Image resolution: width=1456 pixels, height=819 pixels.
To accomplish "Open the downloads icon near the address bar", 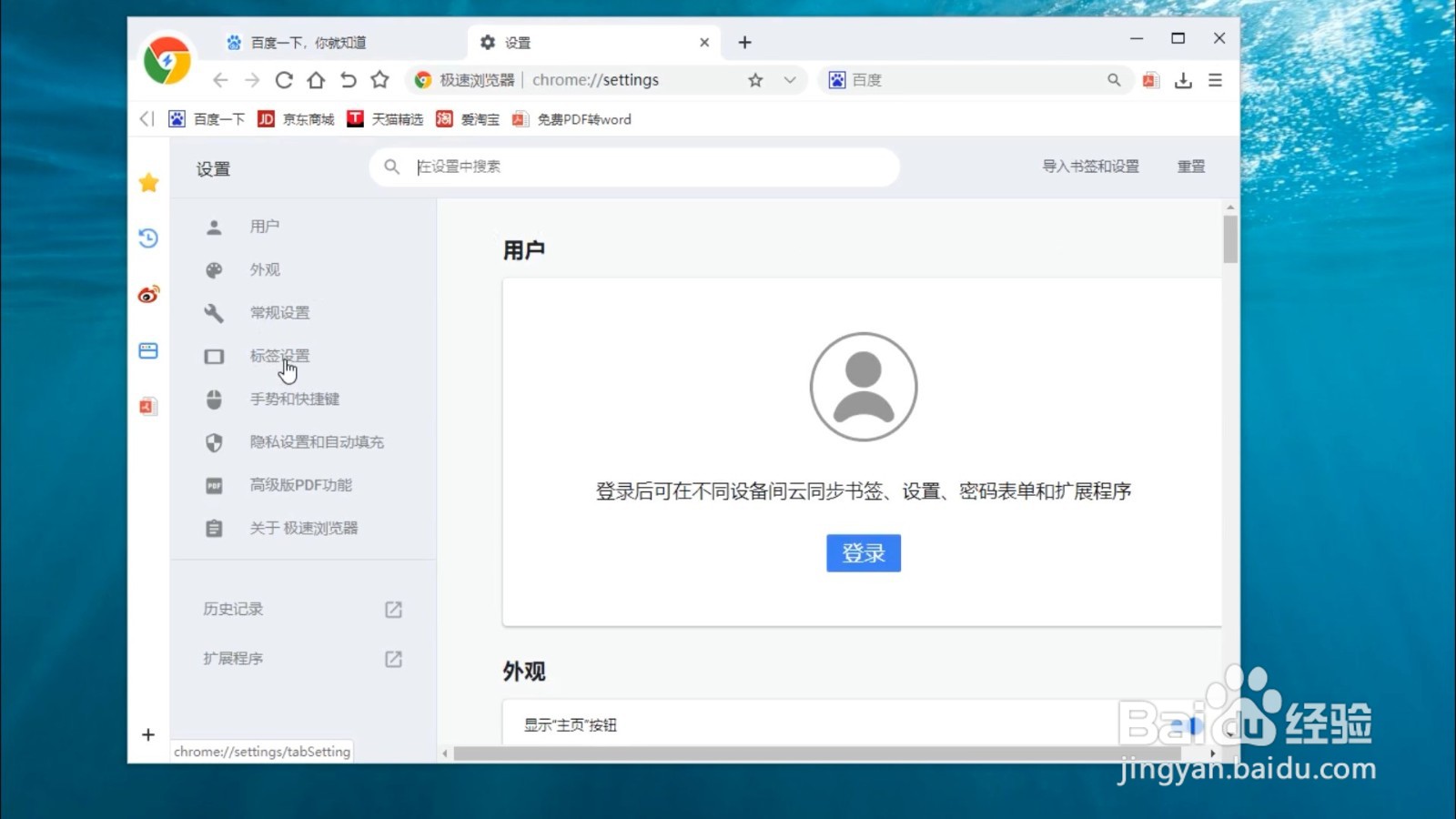I will point(1183,80).
